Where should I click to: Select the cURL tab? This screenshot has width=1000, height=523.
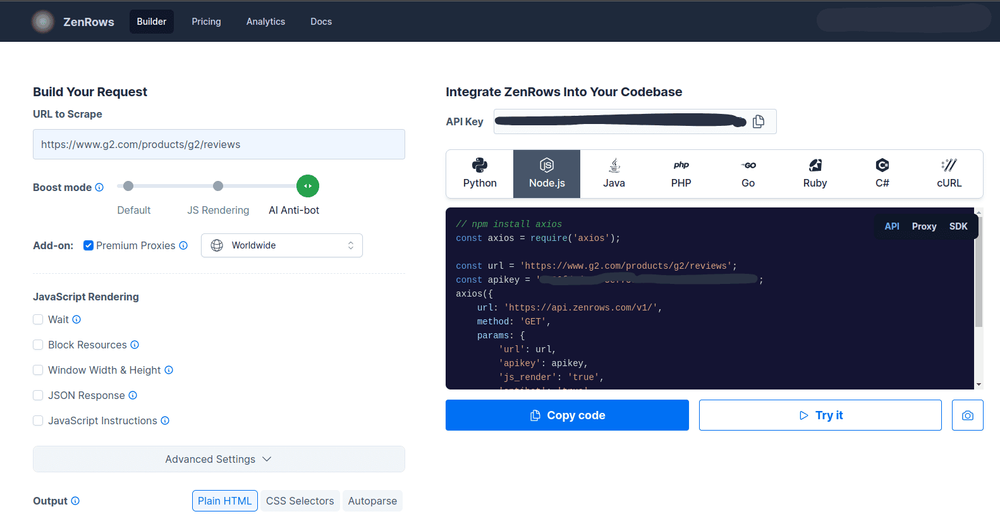pyautogui.click(x=949, y=174)
